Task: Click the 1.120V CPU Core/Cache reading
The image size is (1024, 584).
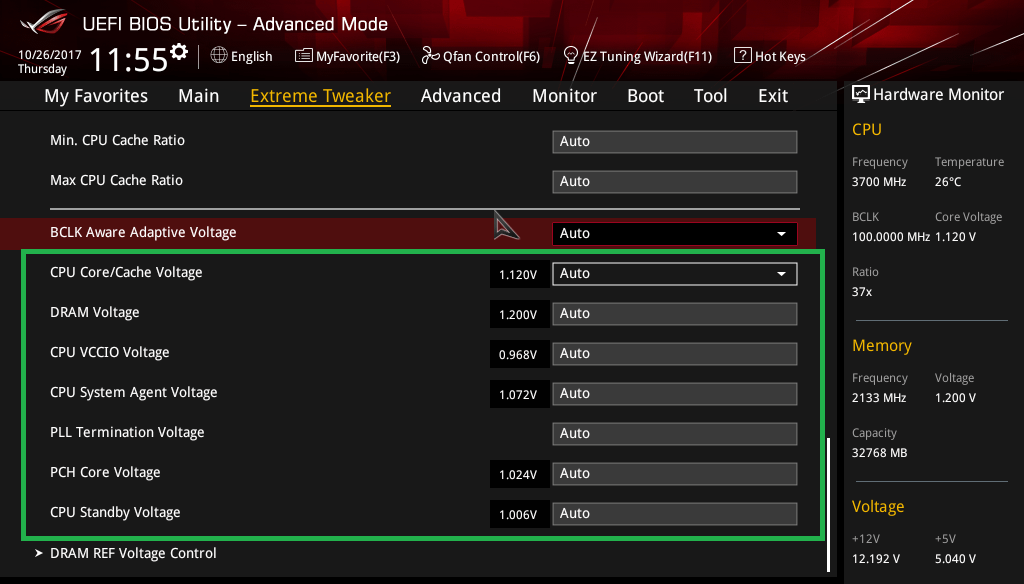Action: 519,274
